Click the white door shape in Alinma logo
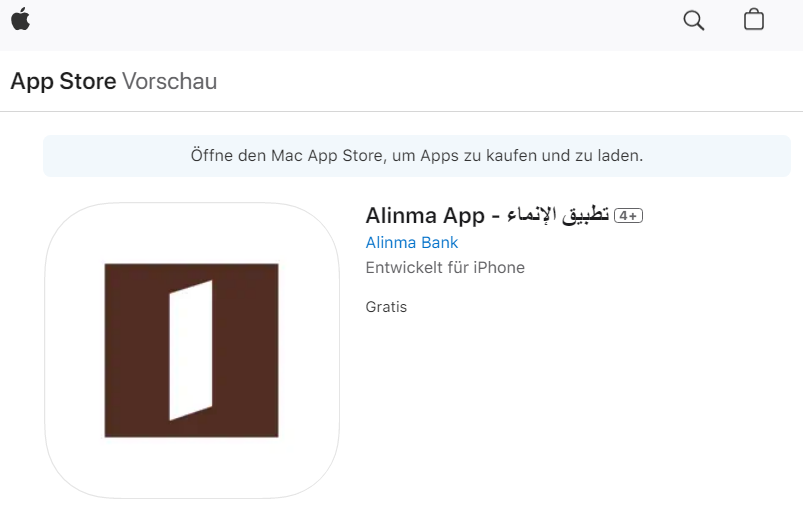This screenshot has width=803, height=532. tap(190, 350)
